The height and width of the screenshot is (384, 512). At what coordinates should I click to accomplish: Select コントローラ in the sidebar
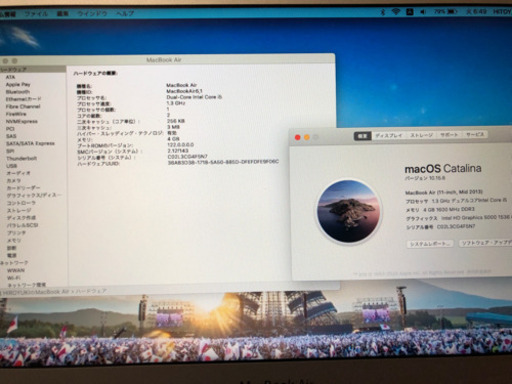[x=21, y=203]
